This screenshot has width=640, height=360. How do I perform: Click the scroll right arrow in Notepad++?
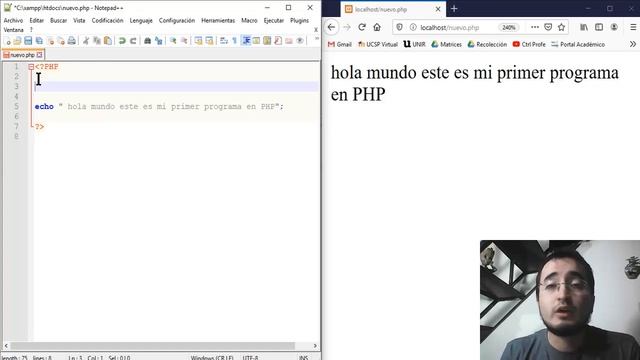315,346
